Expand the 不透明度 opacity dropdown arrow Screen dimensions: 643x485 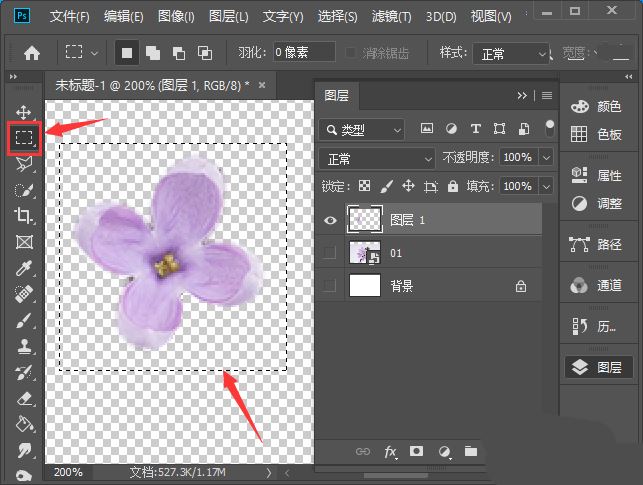[x=546, y=158]
